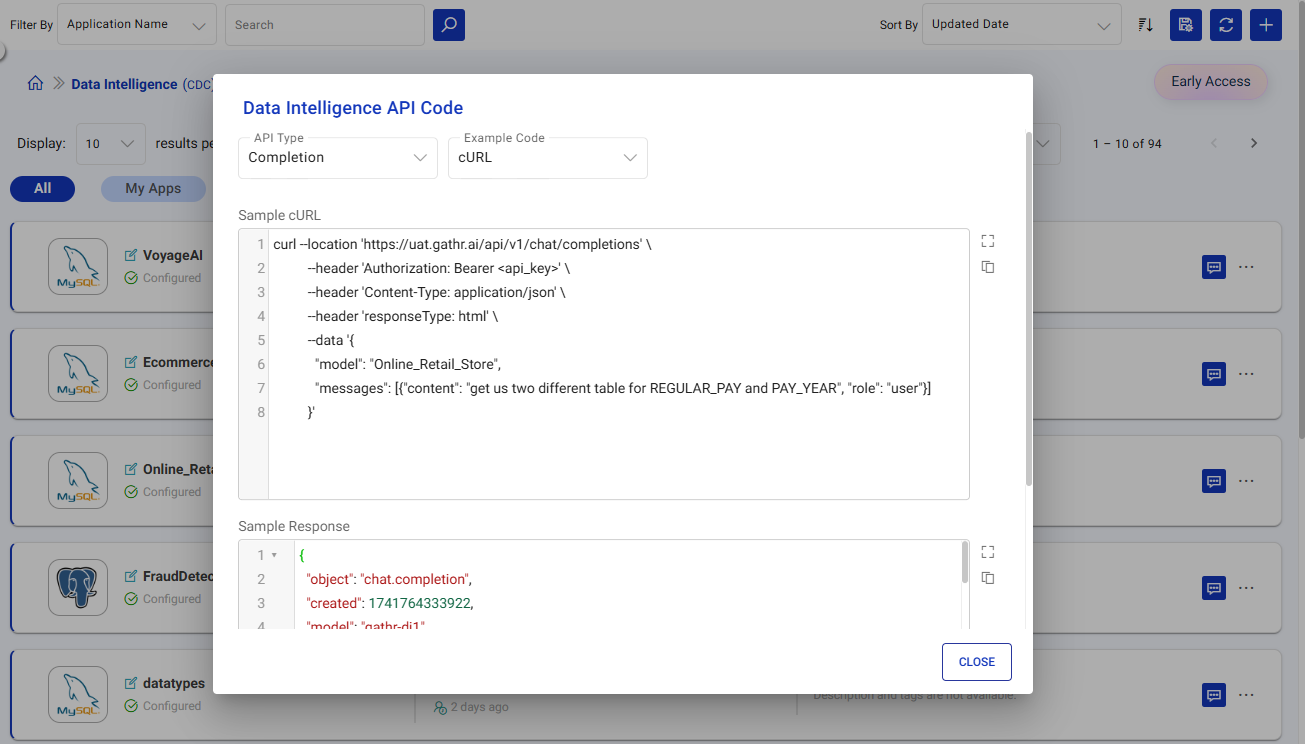
Task: Toggle the sort direction arrow
Action: (x=1144, y=24)
